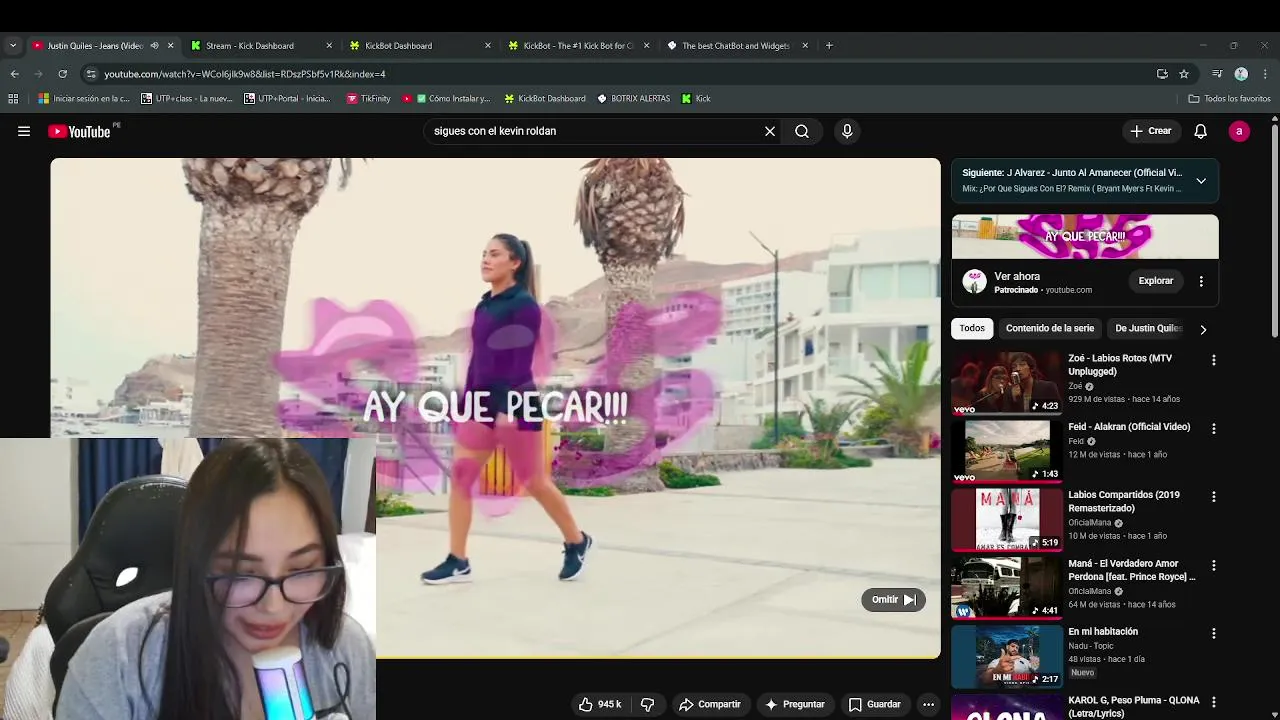Open the UTP+Portal bookmark

coord(287,98)
